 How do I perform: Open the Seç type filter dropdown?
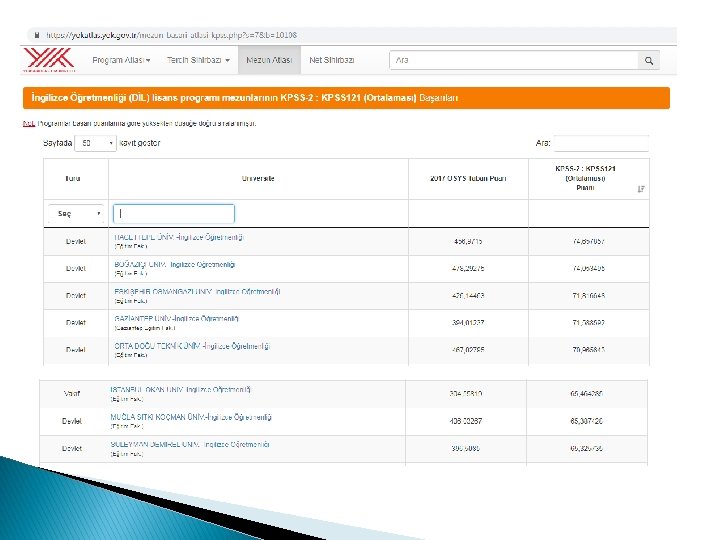76,214
